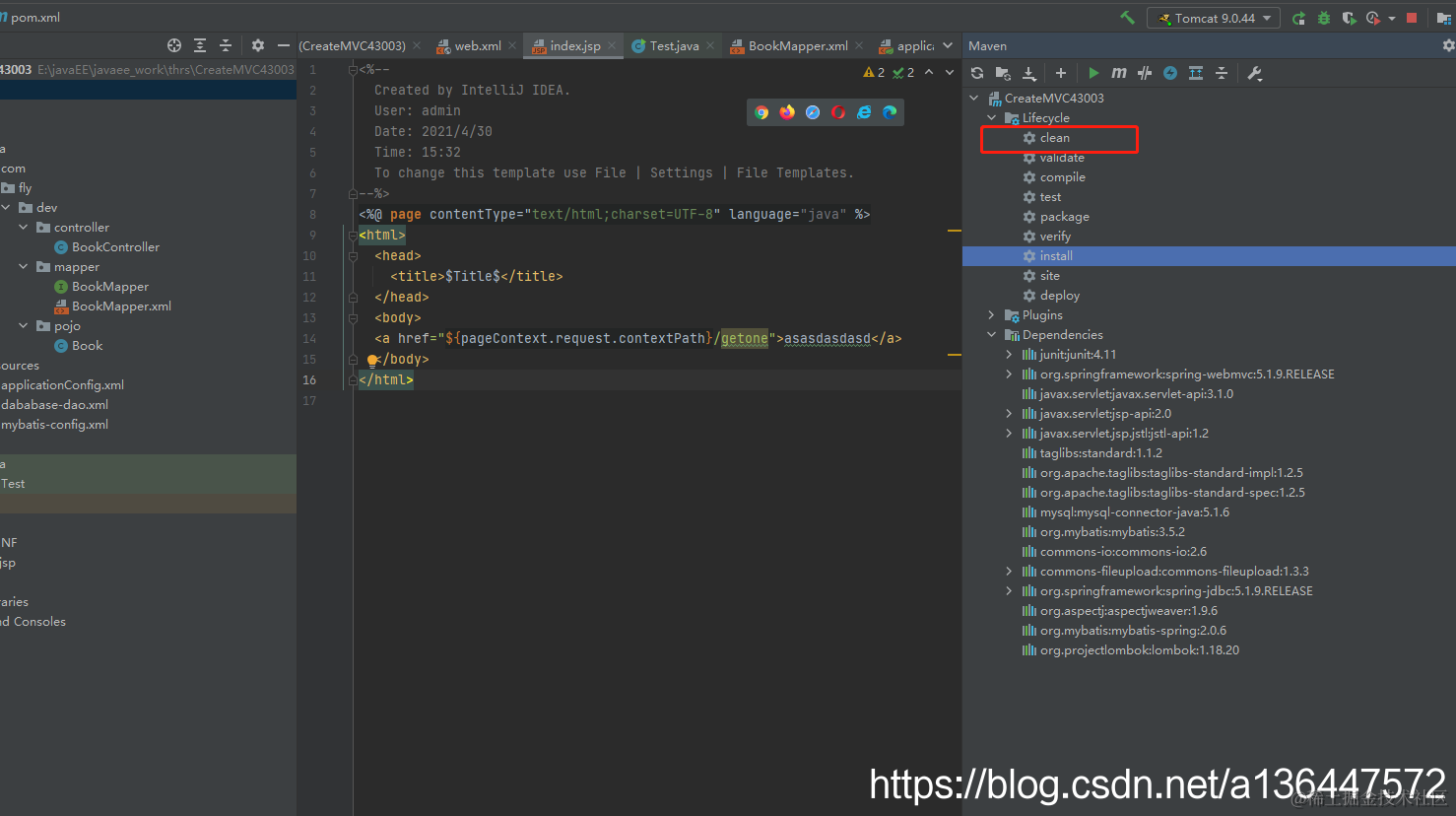Preview index.jsp in Firefox browser
Screen dimensions: 1456x816
(x=787, y=112)
